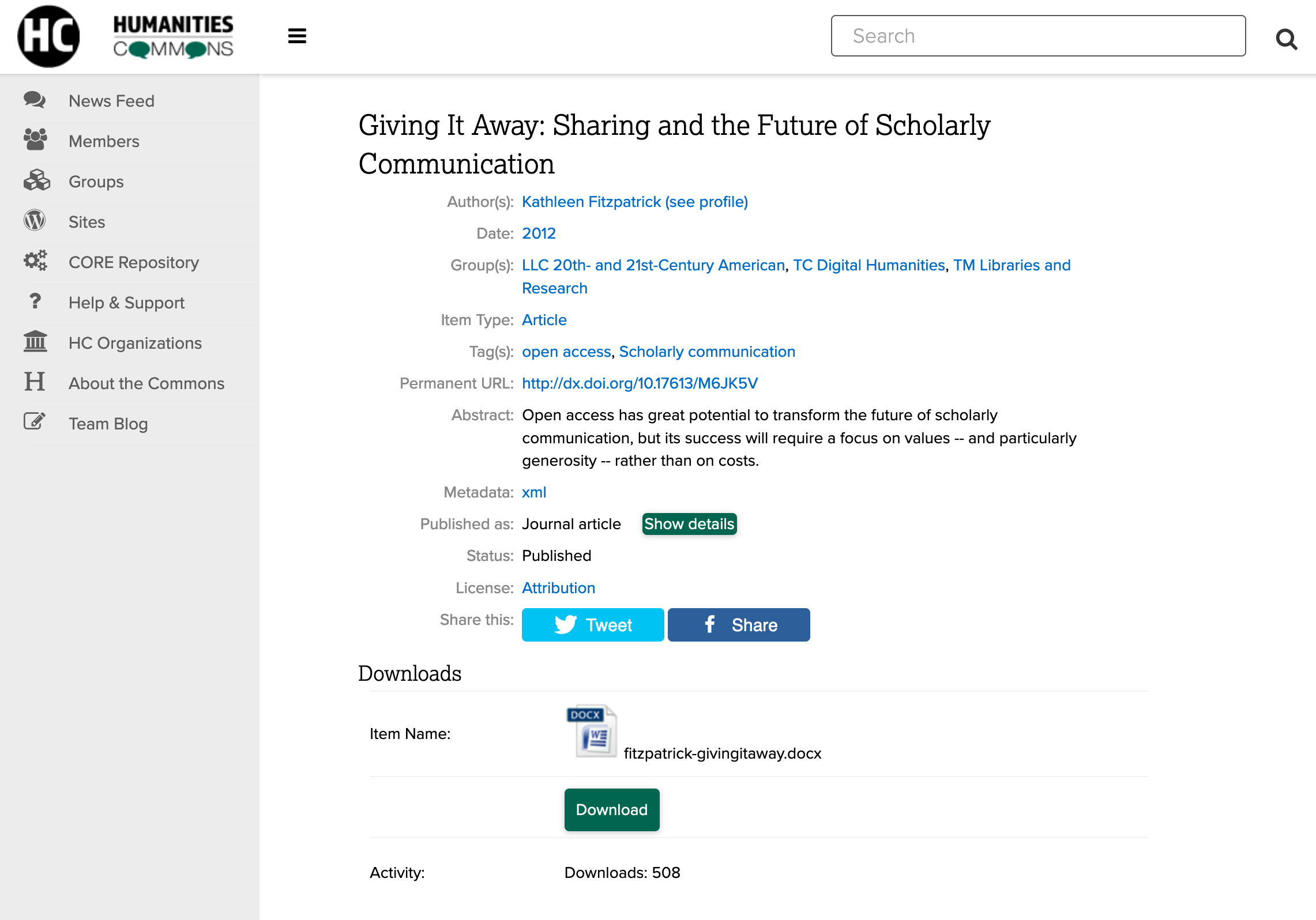
Task: Click the Groups cubes icon
Action: click(x=35, y=180)
